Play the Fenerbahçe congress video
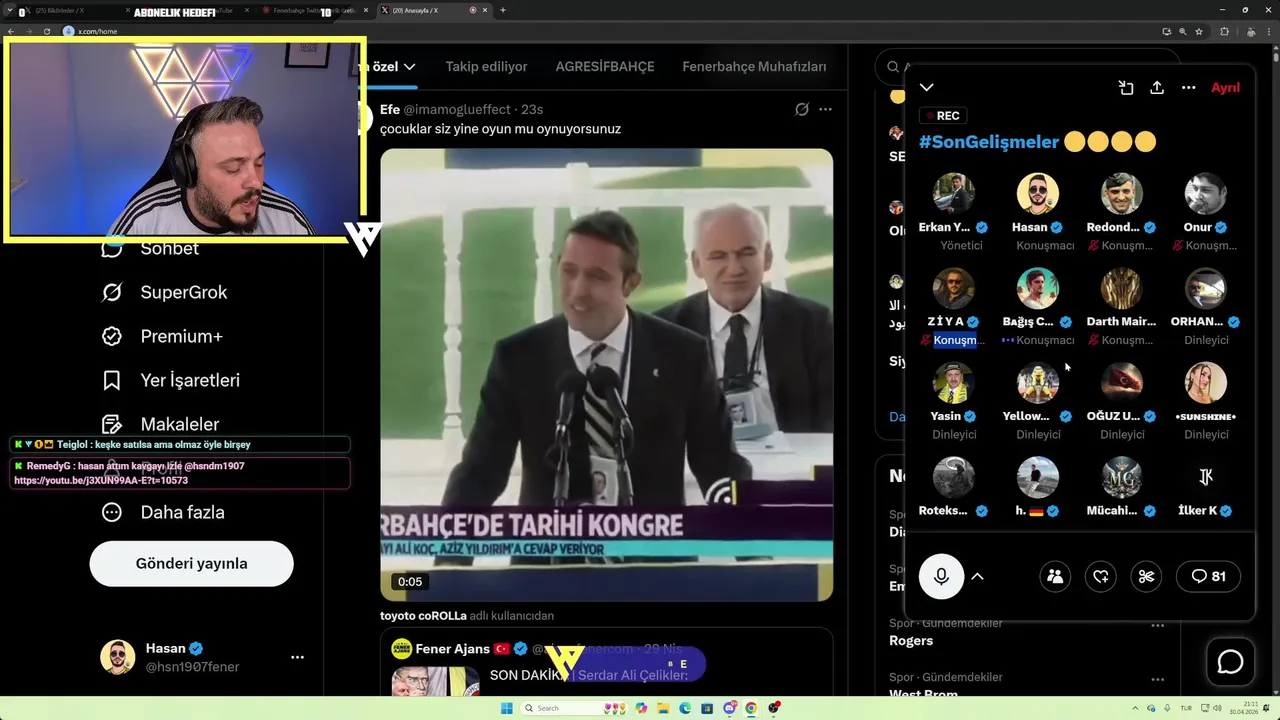Image resolution: width=1280 pixels, height=720 pixels. [606, 375]
